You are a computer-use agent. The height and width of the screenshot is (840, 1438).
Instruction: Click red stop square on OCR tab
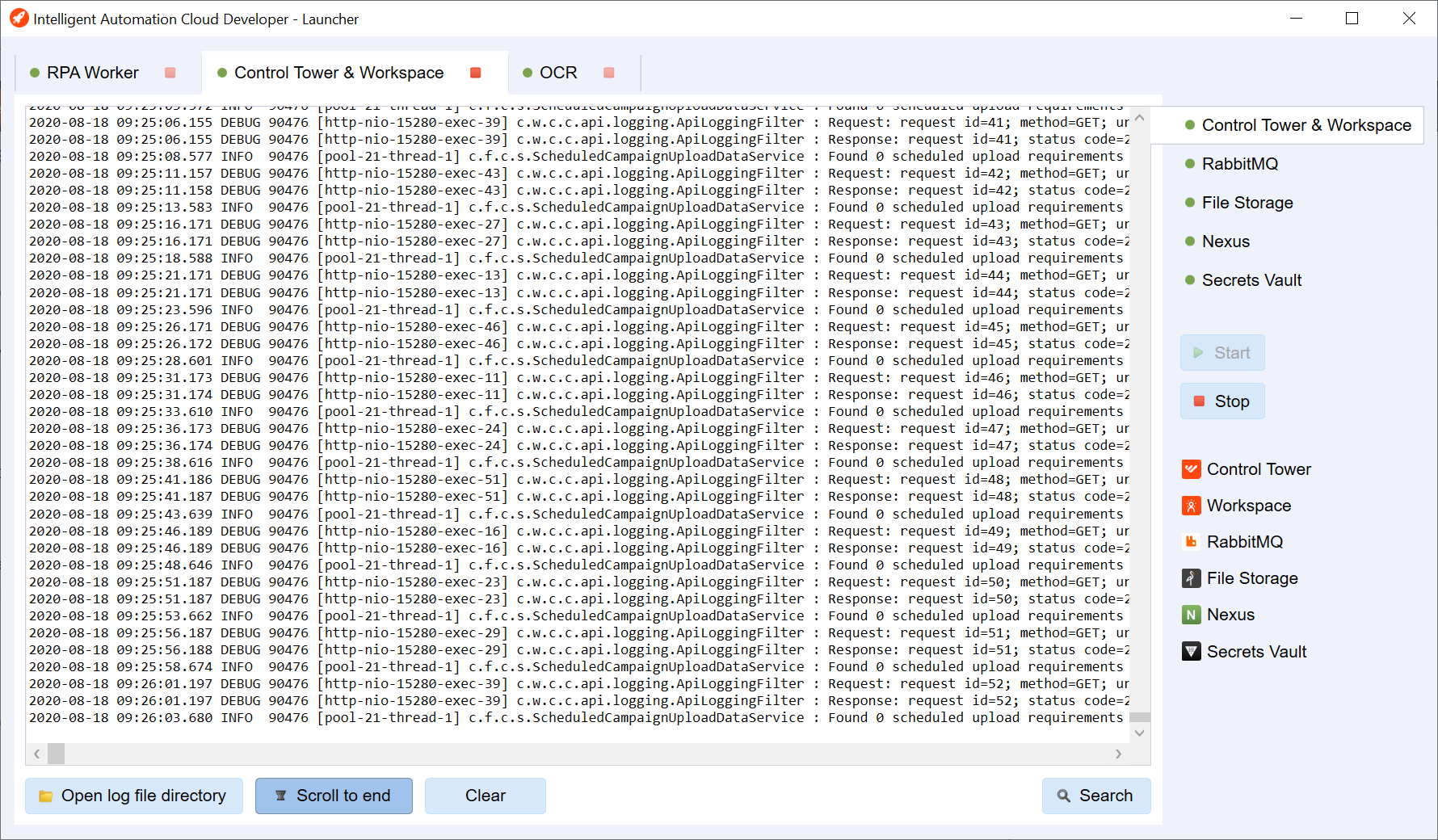(x=609, y=73)
